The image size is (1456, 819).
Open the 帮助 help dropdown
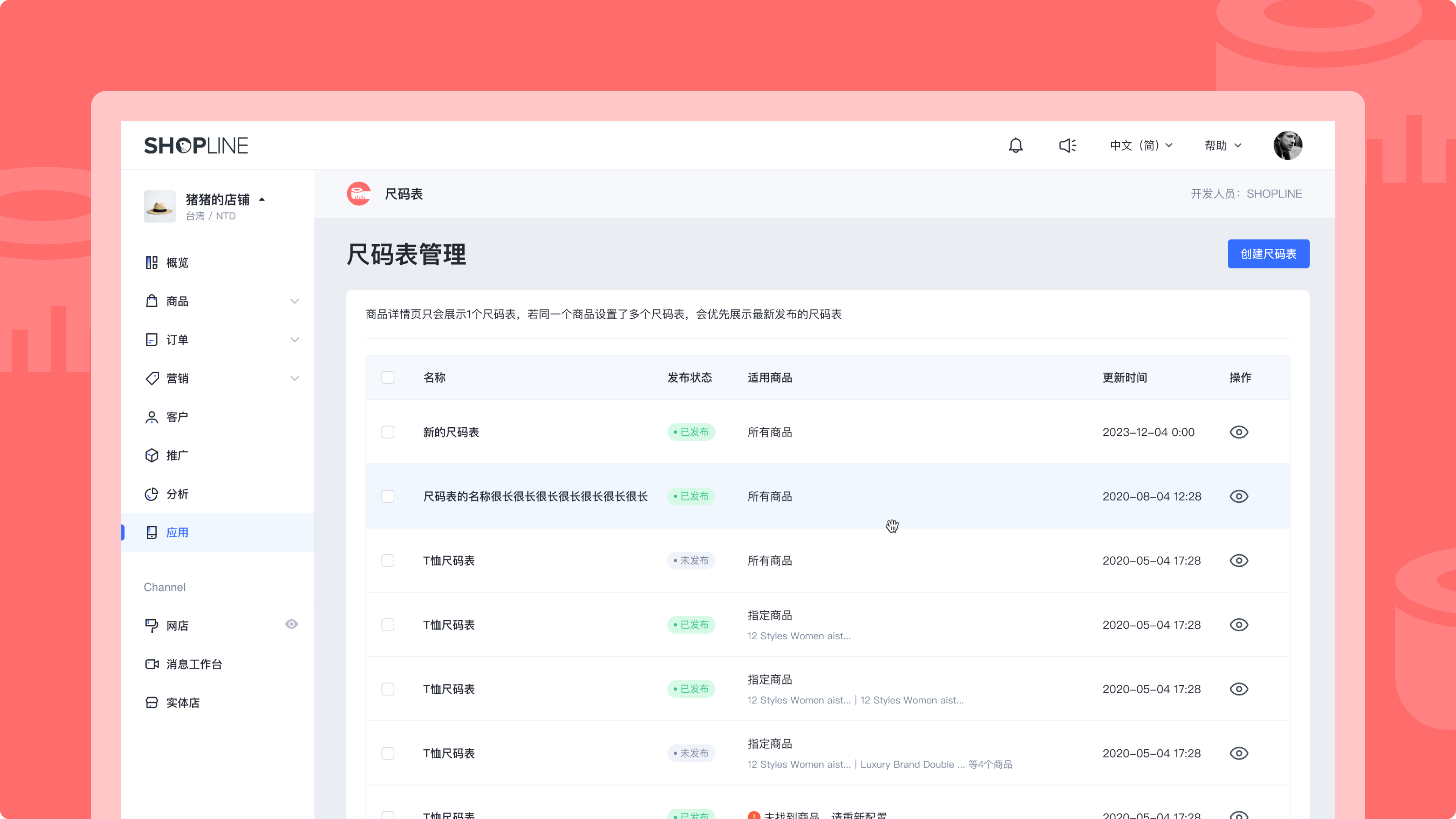pos(1222,146)
